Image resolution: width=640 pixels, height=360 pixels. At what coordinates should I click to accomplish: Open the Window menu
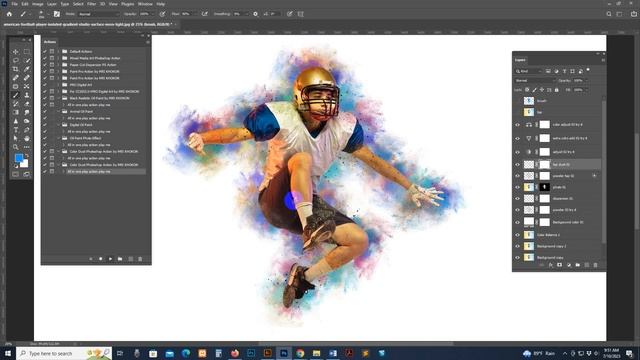click(x=145, y=4)
